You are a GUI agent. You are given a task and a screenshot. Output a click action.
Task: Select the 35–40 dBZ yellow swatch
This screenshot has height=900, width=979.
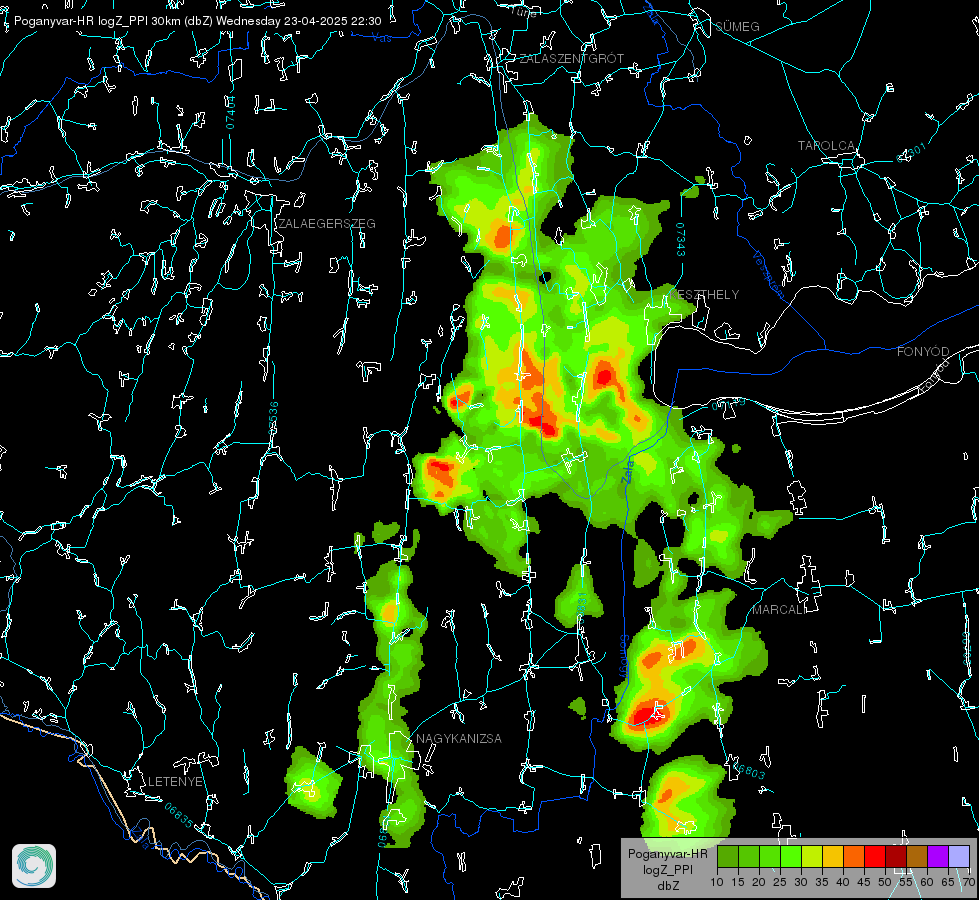click(833, 856)
